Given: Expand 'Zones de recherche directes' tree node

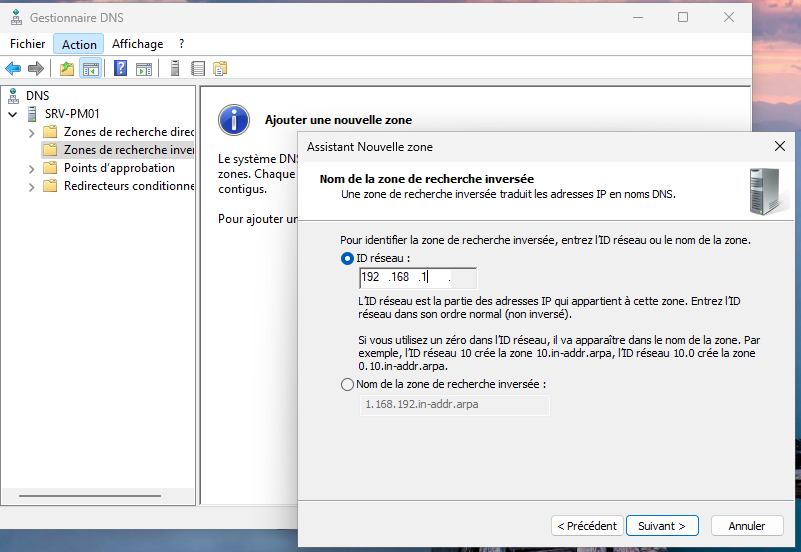Looking at the screenshot, I should click(x=32, y=132).
